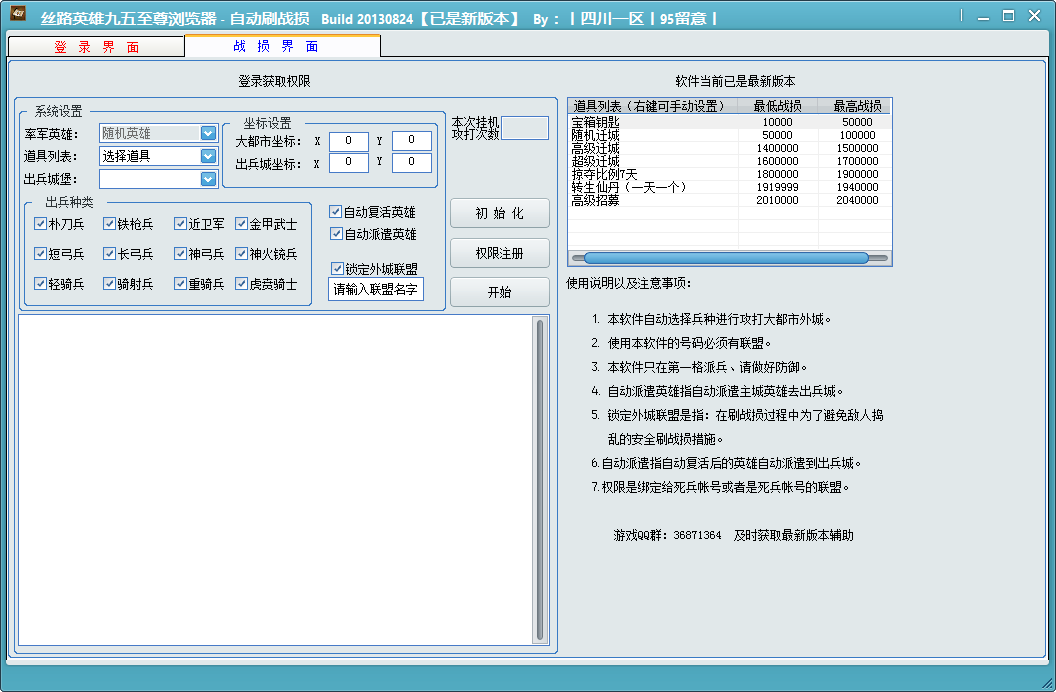The height and width of the screenshot is (692, 1056).
Task: Toggle the 轻骑兵 checkbox
Action: (40, 283)
